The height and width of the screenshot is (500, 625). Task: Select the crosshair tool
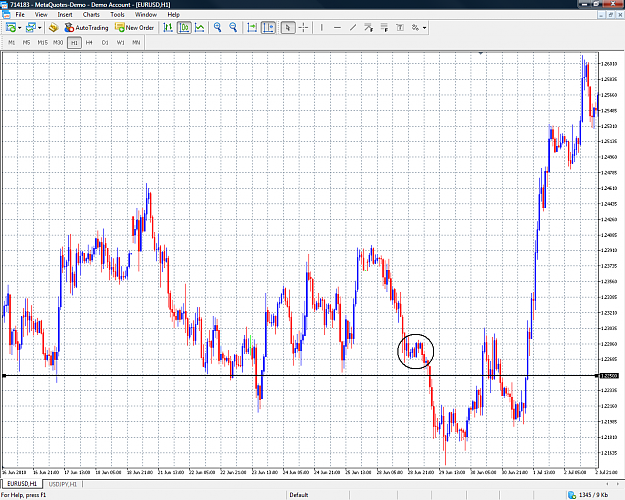tap(303, 28)
